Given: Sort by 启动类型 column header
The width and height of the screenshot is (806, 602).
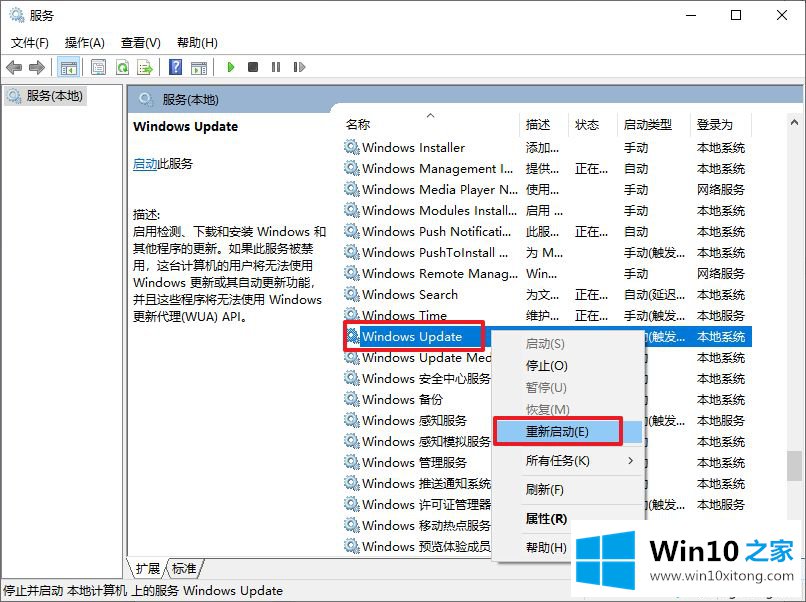Looking at the screenshot, I should (x=648, y=125).
